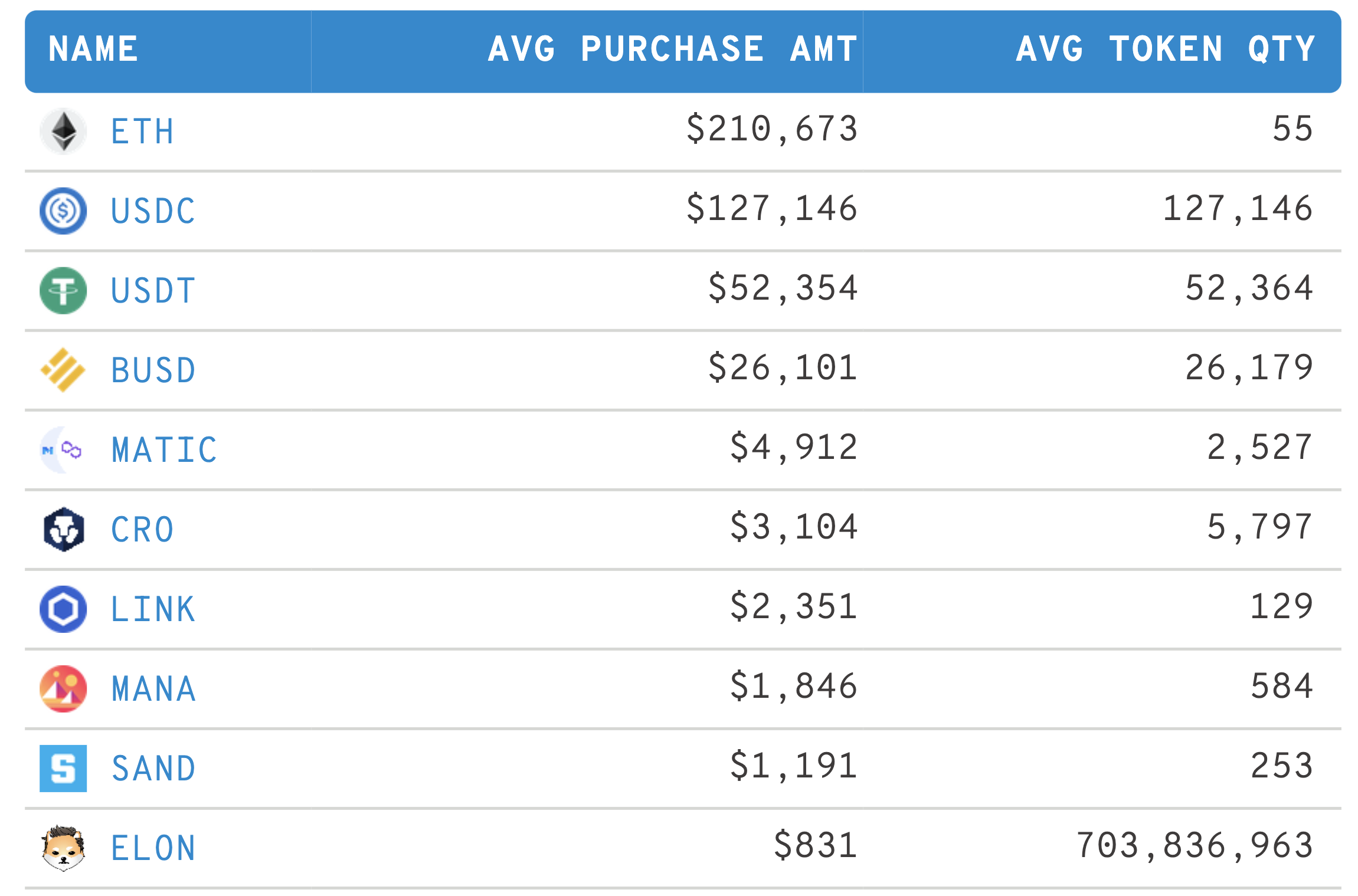Image resolution: width=1358 pixels, height=896 pixels.
Task: Open the MATIC token link
Action: coord(164,449)
